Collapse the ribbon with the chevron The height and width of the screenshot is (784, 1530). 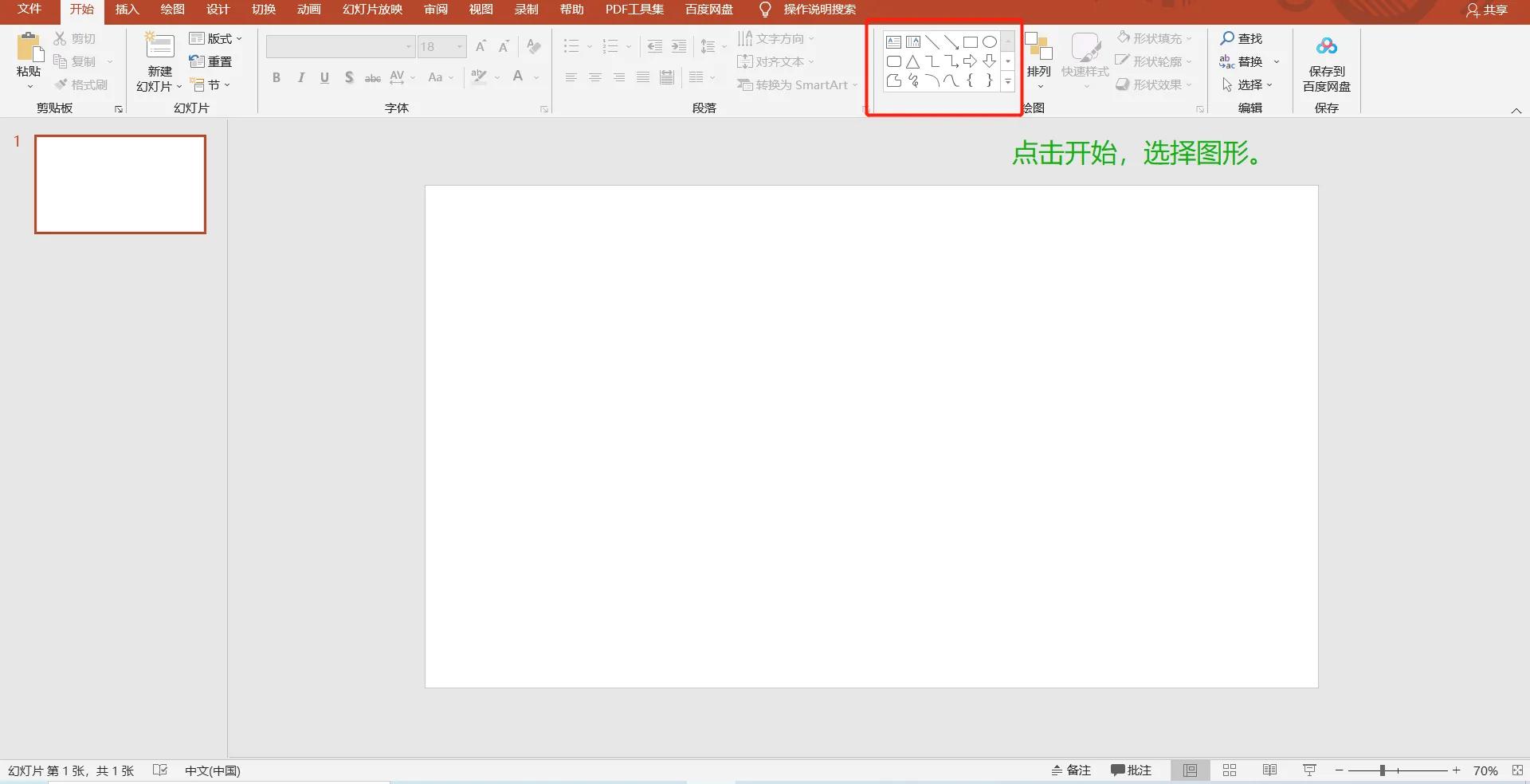pos(1516,111)
